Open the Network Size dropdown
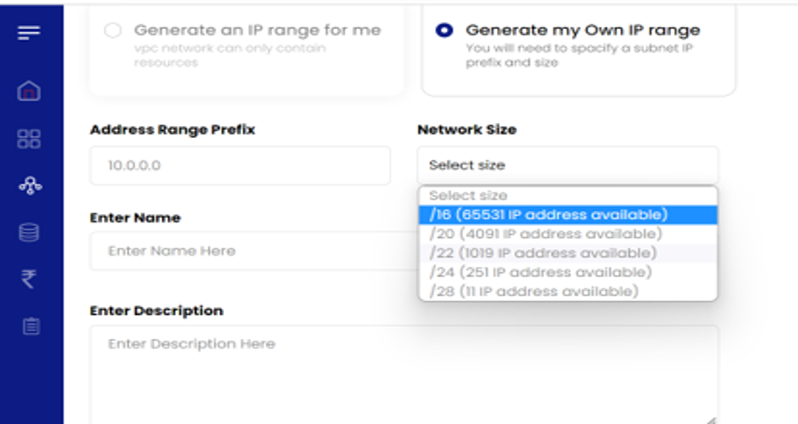The height and width of the screenshot is (424, 798). click(x=567, y=165)
